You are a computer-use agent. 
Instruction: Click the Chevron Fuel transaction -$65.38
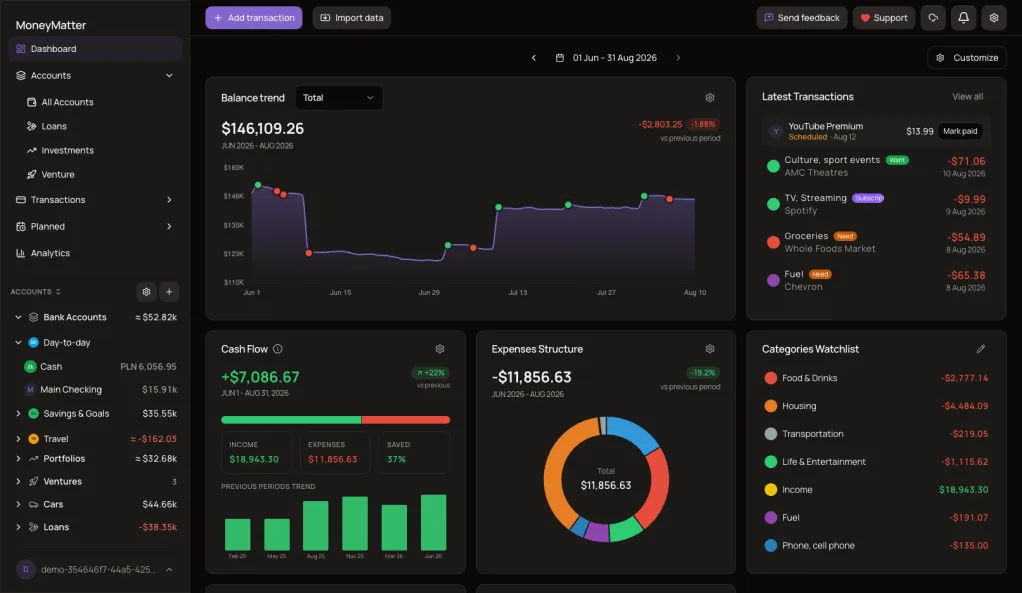[x=876, y=281]
